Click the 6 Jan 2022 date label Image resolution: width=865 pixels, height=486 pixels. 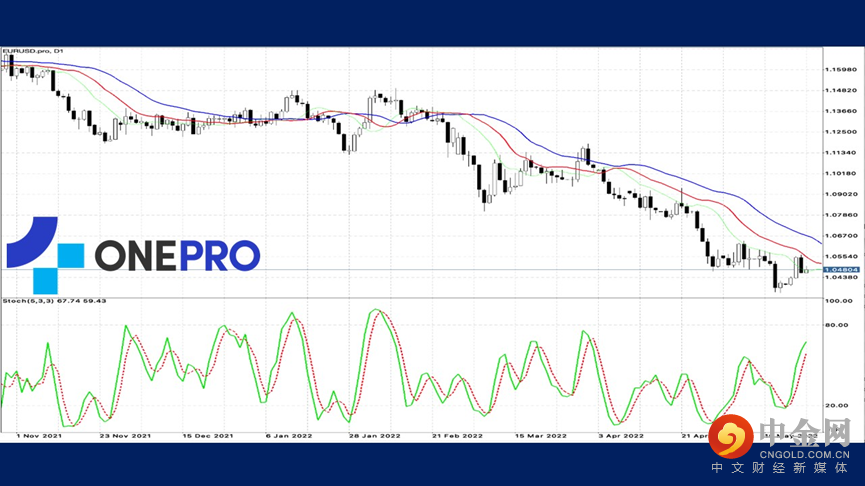pos(289,436)
